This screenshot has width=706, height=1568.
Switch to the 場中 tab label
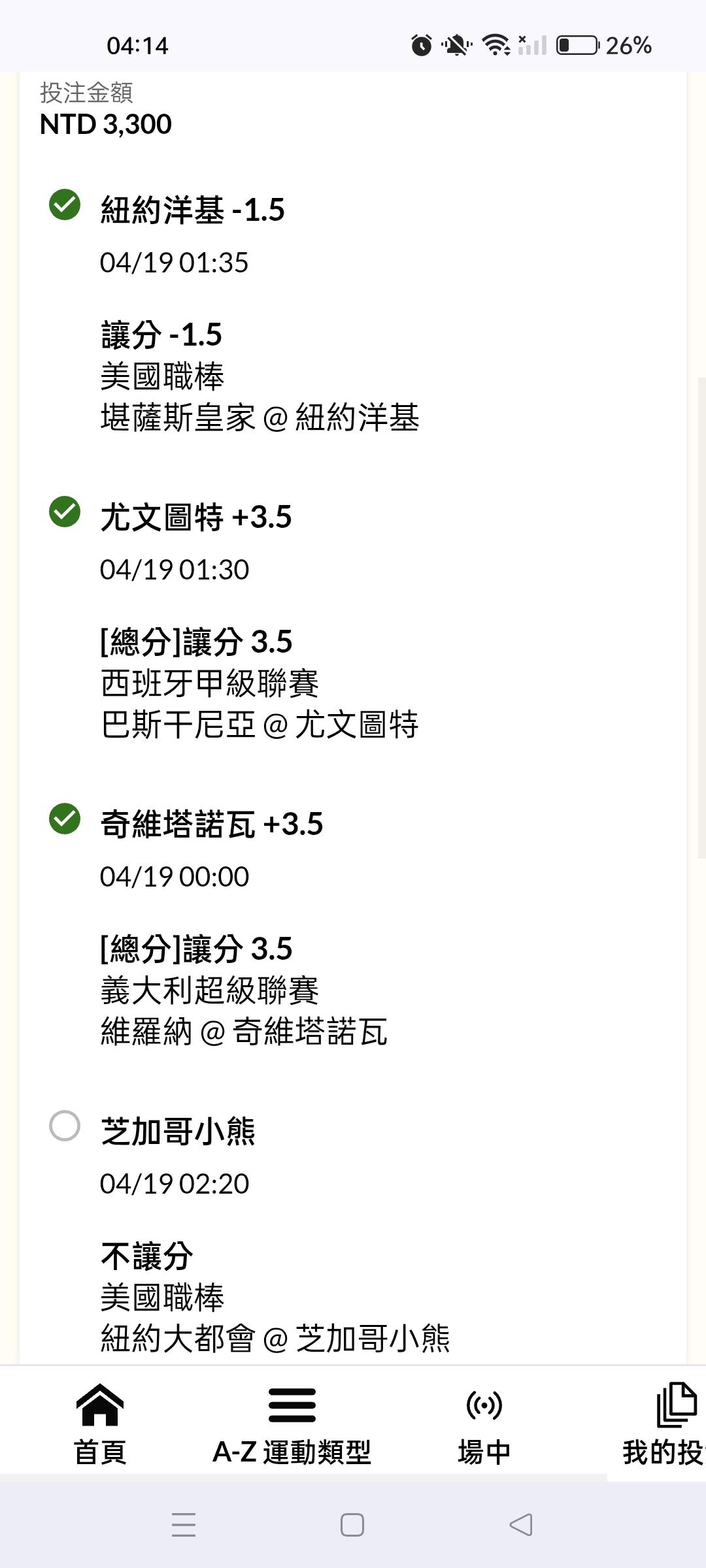[484, 1452]
